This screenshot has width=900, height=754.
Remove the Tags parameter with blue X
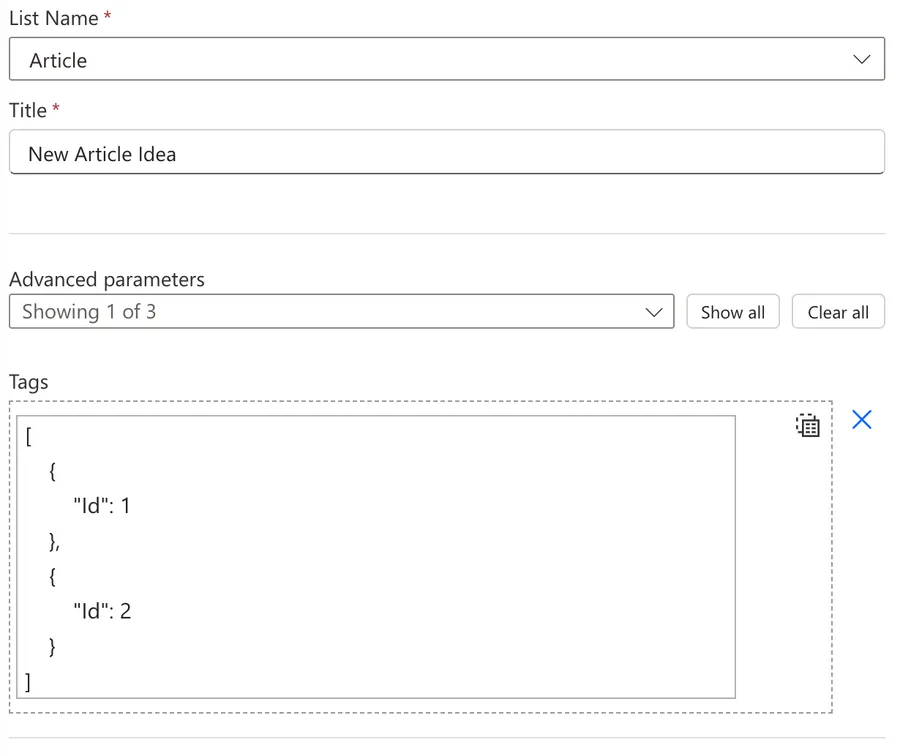click(862, 419)
